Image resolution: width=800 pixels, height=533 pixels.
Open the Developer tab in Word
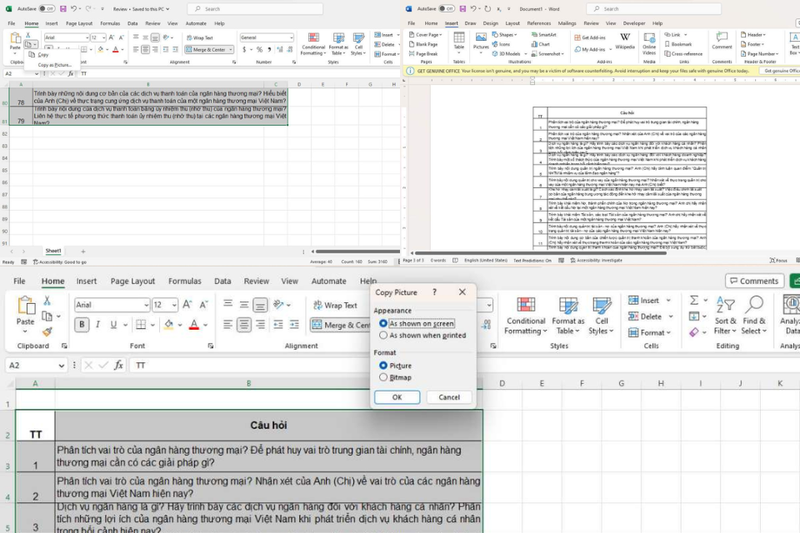coord(634,23)
